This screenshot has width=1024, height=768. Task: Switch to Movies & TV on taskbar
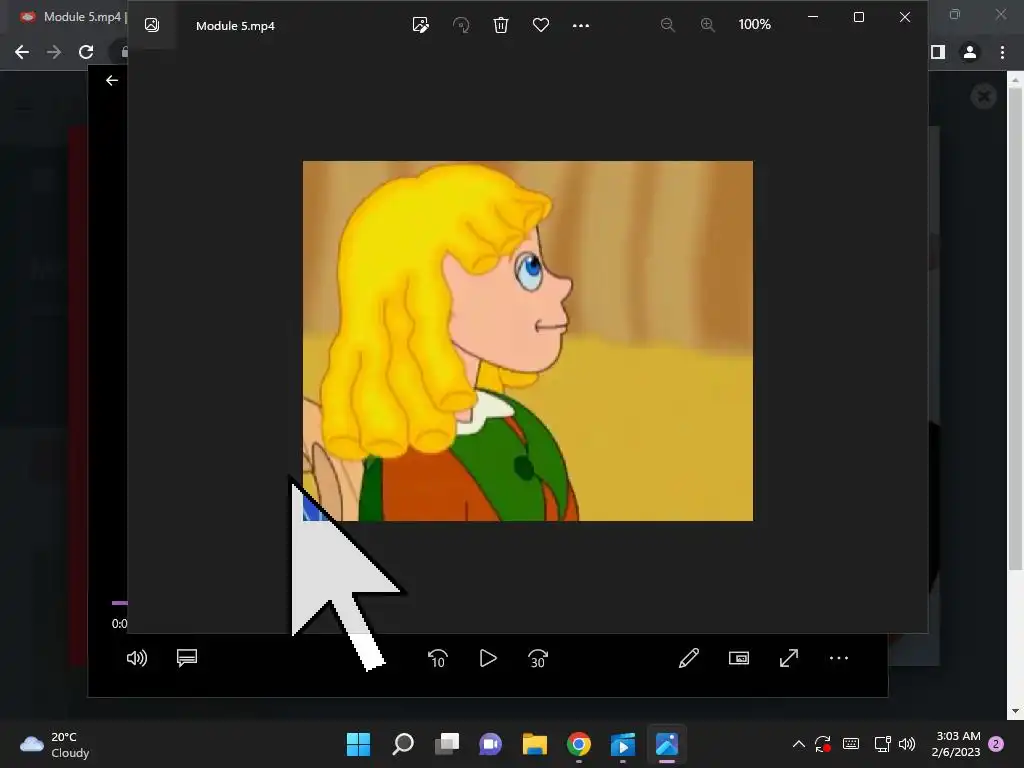click(x=623, y=744)
